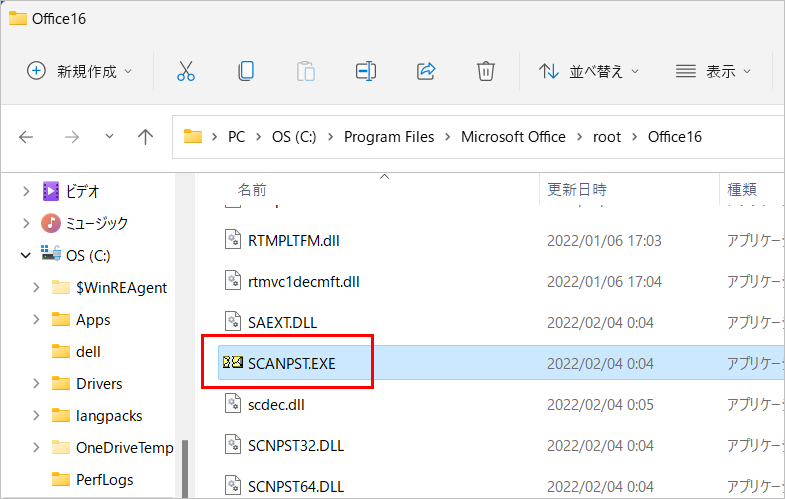The image size is (785, 499).
Task: Select PerfLogs folder in tree
Action: tap(104, 479)
